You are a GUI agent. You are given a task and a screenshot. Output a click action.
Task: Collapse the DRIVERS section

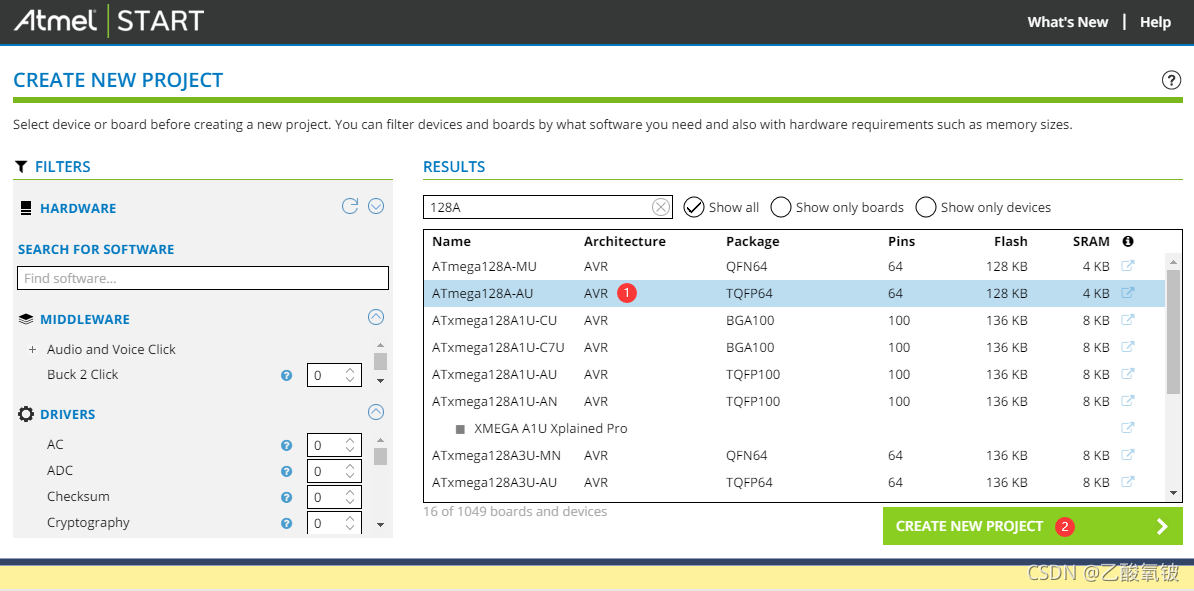click(x=376, y=412)
